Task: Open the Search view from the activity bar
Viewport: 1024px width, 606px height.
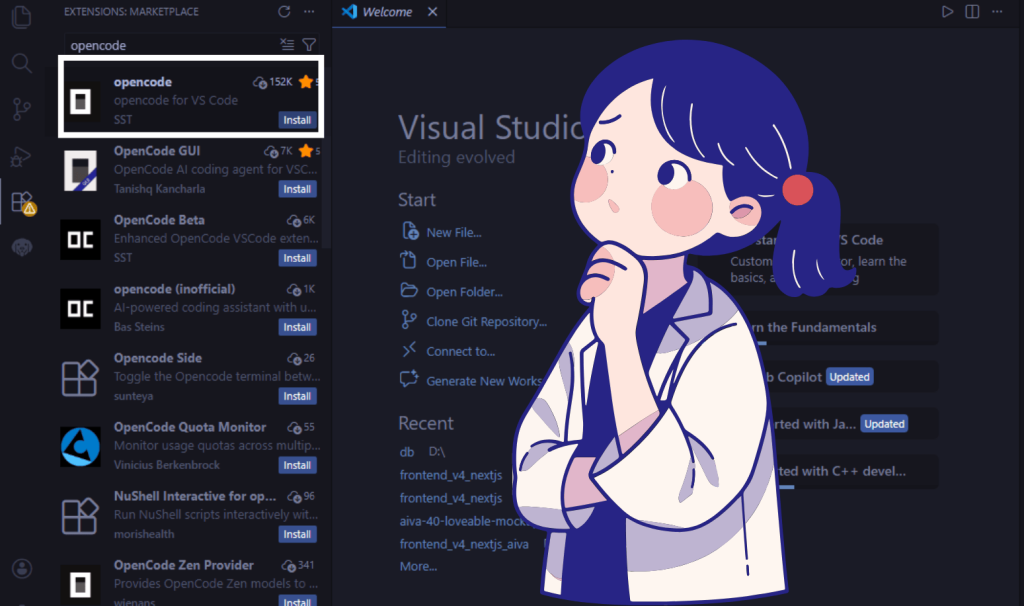Action: 21,62
